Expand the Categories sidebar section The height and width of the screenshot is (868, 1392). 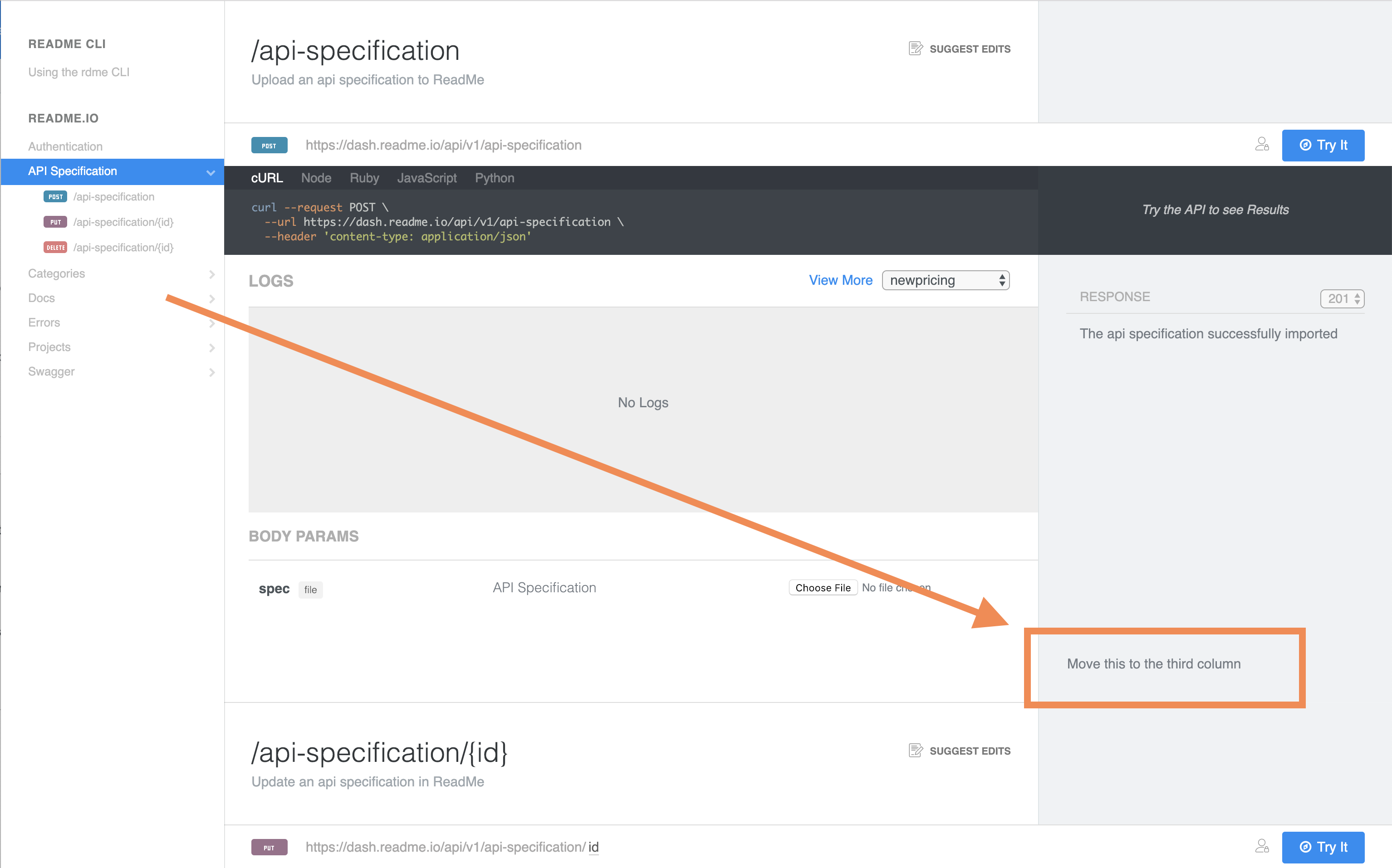pos(212,274)
